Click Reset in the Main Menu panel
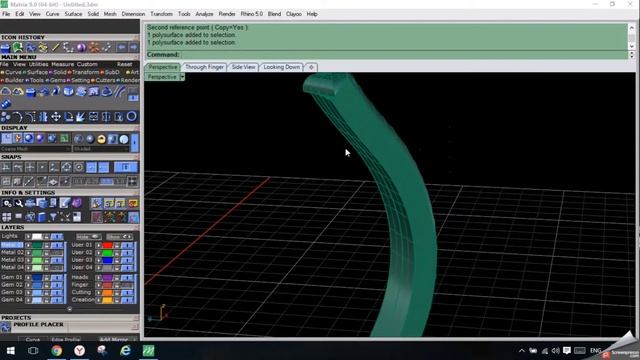The image size is (640, 360). [124, 64]
